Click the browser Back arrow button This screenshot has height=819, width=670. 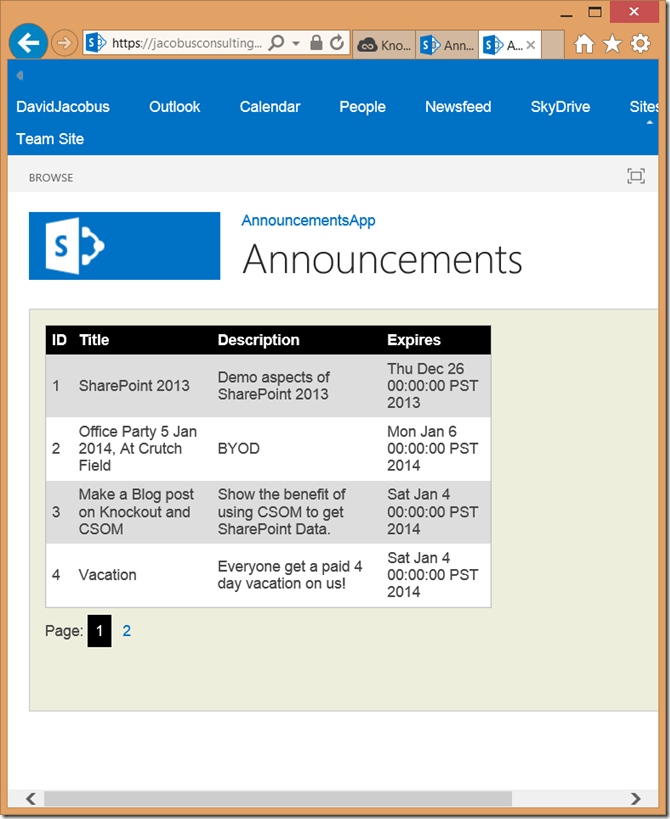tap(28, 42)
